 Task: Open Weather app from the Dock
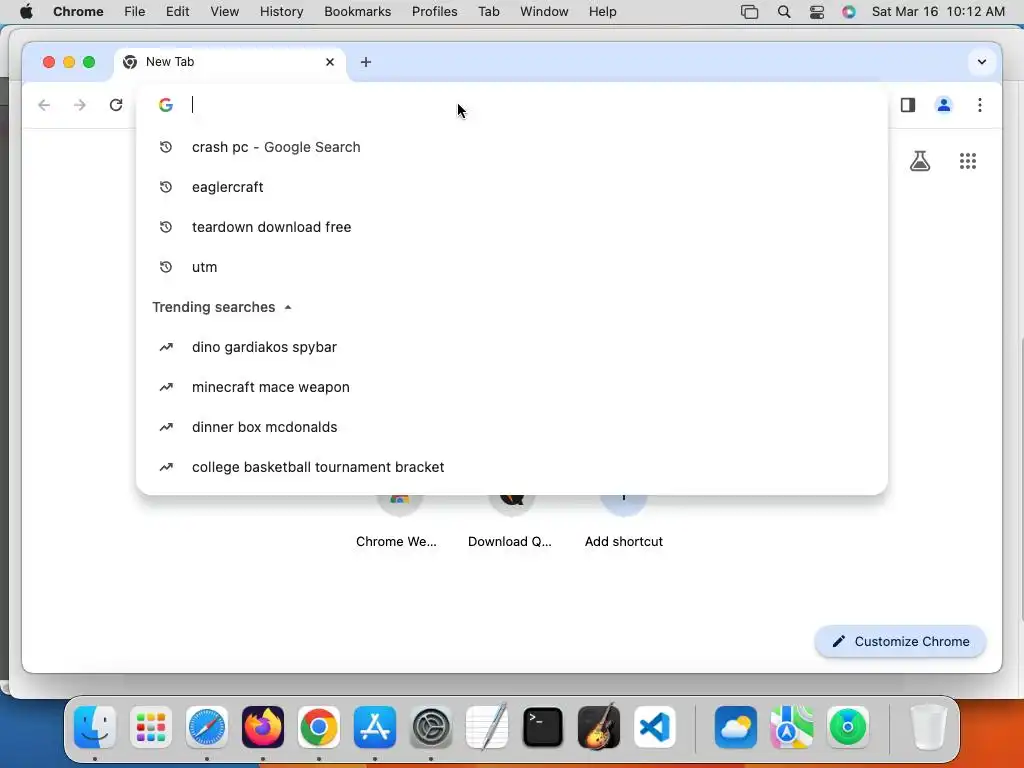point(735,727)
